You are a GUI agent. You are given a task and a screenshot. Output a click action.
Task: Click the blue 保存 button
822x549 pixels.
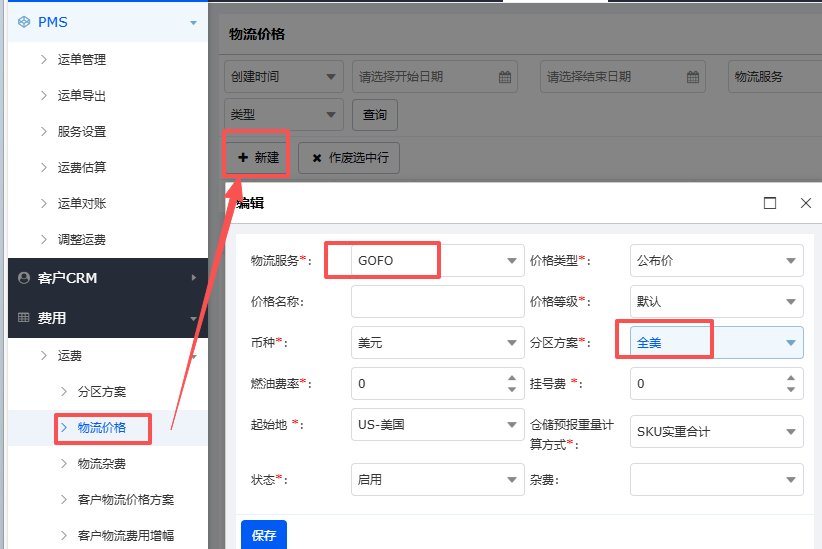click(x=264, y=535)
